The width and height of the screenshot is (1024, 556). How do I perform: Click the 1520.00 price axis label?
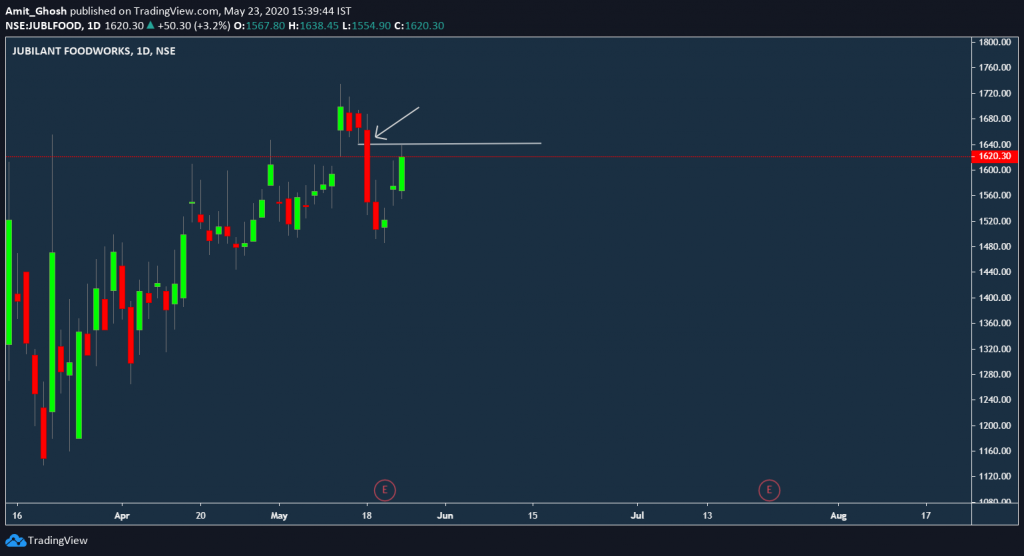[995, 221]
